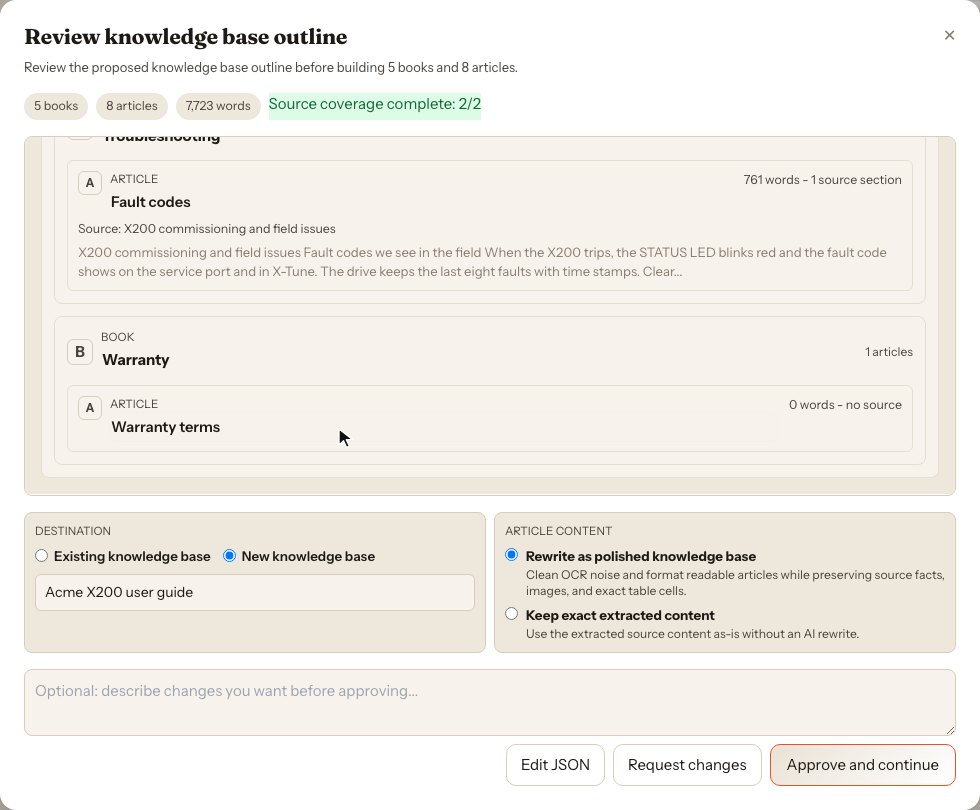Select the Warranty terms article title
The height and width of the screenshot is (810, 980).
click(x=166, y=427)
